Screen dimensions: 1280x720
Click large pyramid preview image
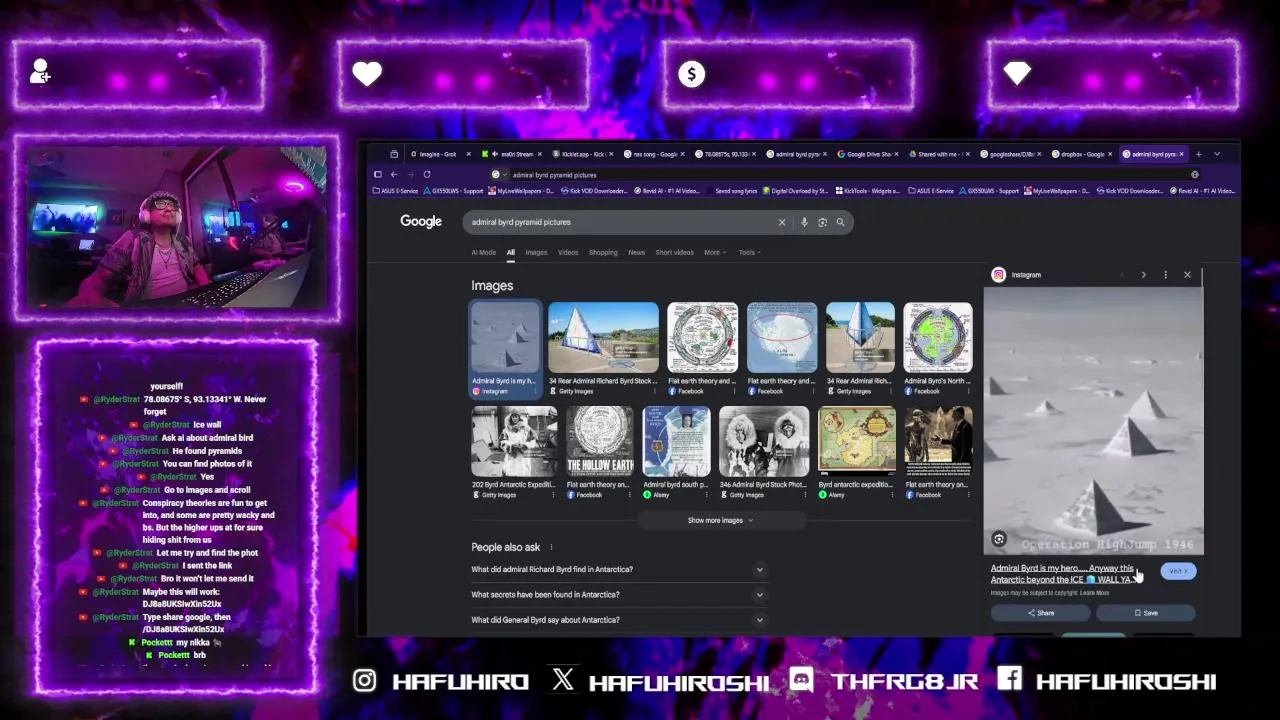1094,420
